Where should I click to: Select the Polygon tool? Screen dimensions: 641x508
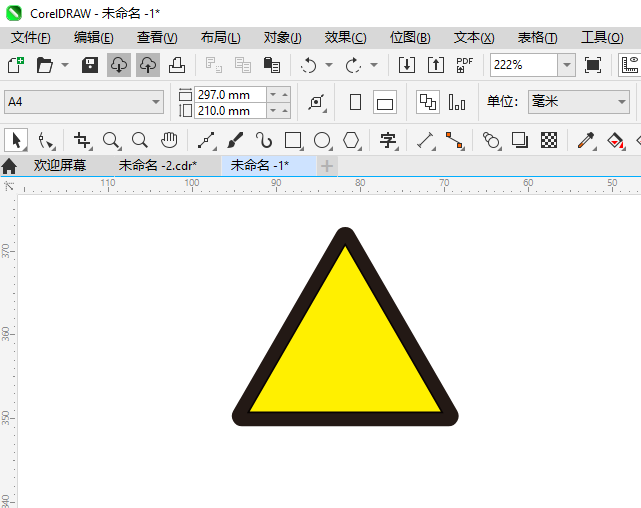(x=352, y=141)
